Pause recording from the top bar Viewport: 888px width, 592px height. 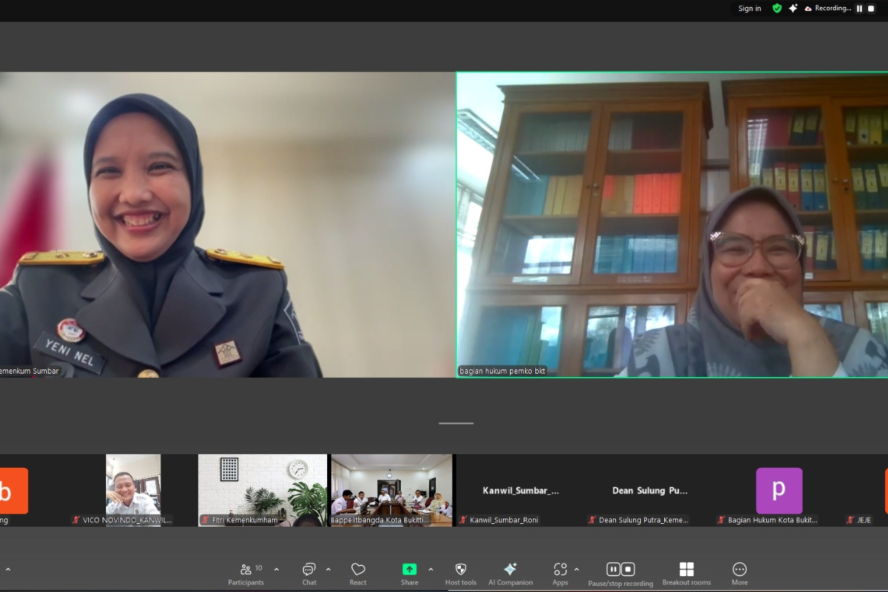(859, 8)
